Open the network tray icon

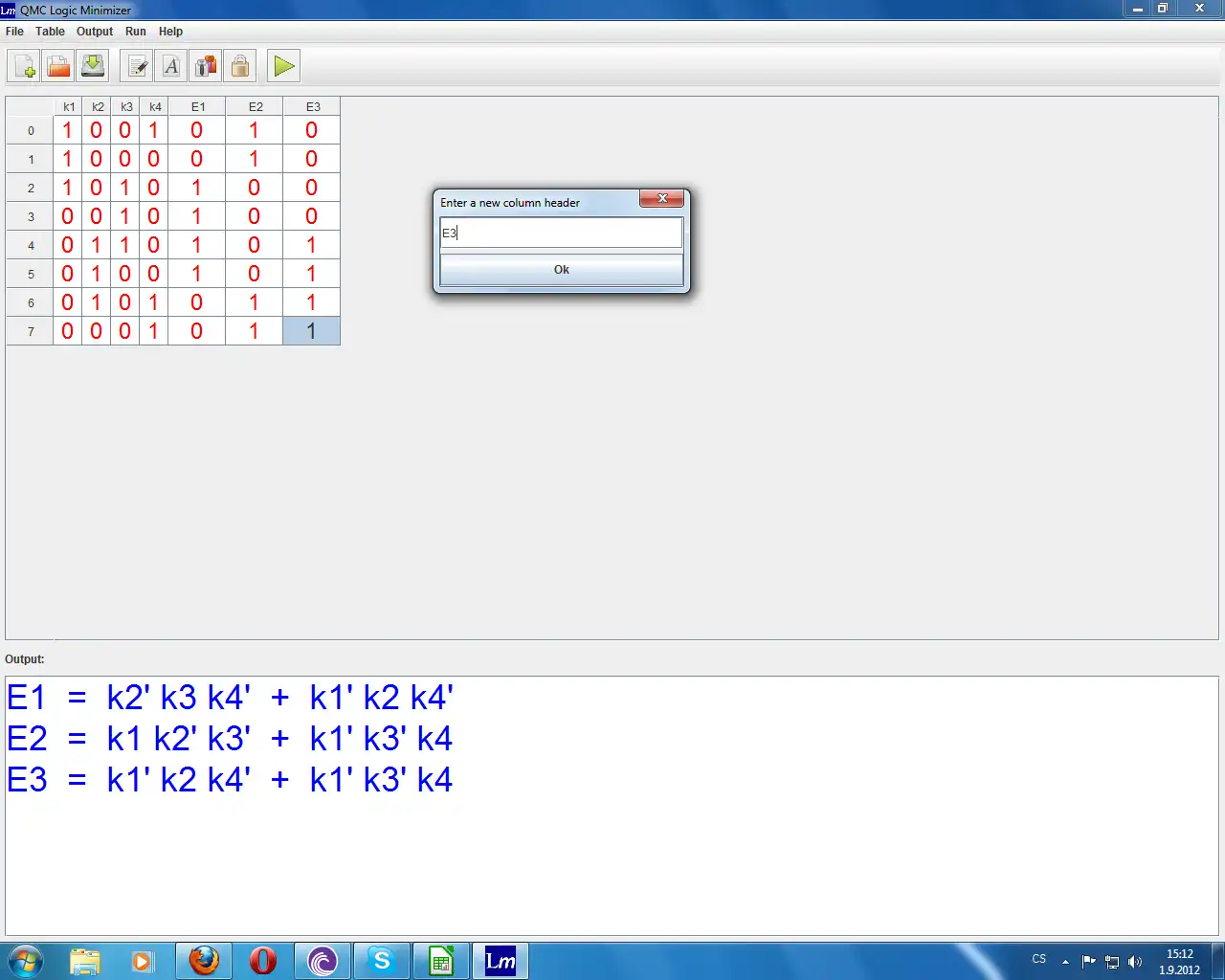coord(1112,962)
